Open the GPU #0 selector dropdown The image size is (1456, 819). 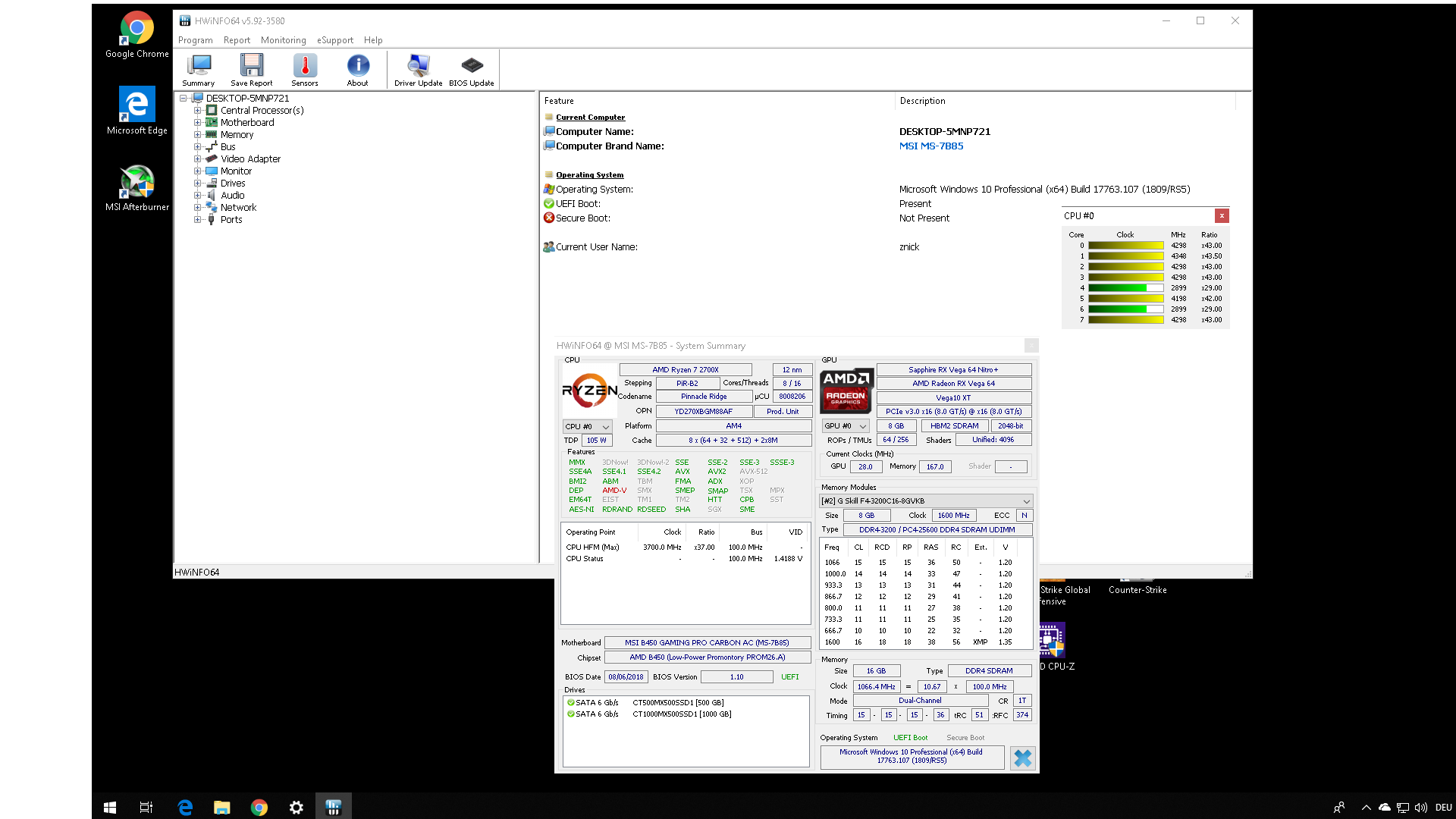tap(846, 426)
